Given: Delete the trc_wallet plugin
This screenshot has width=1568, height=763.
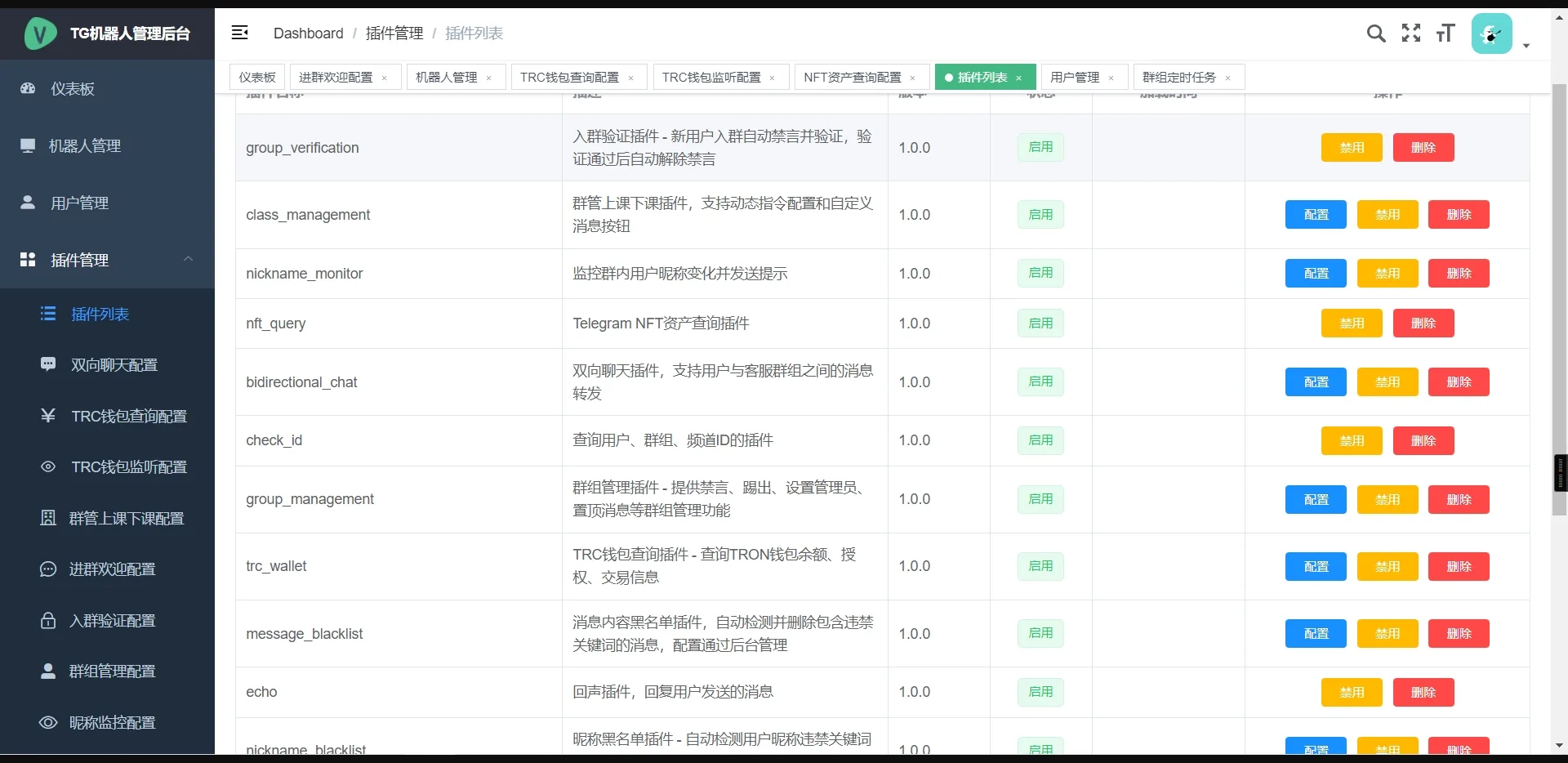Looking at the screenshot, I should pyautogui.click(x=1459, y=567).
